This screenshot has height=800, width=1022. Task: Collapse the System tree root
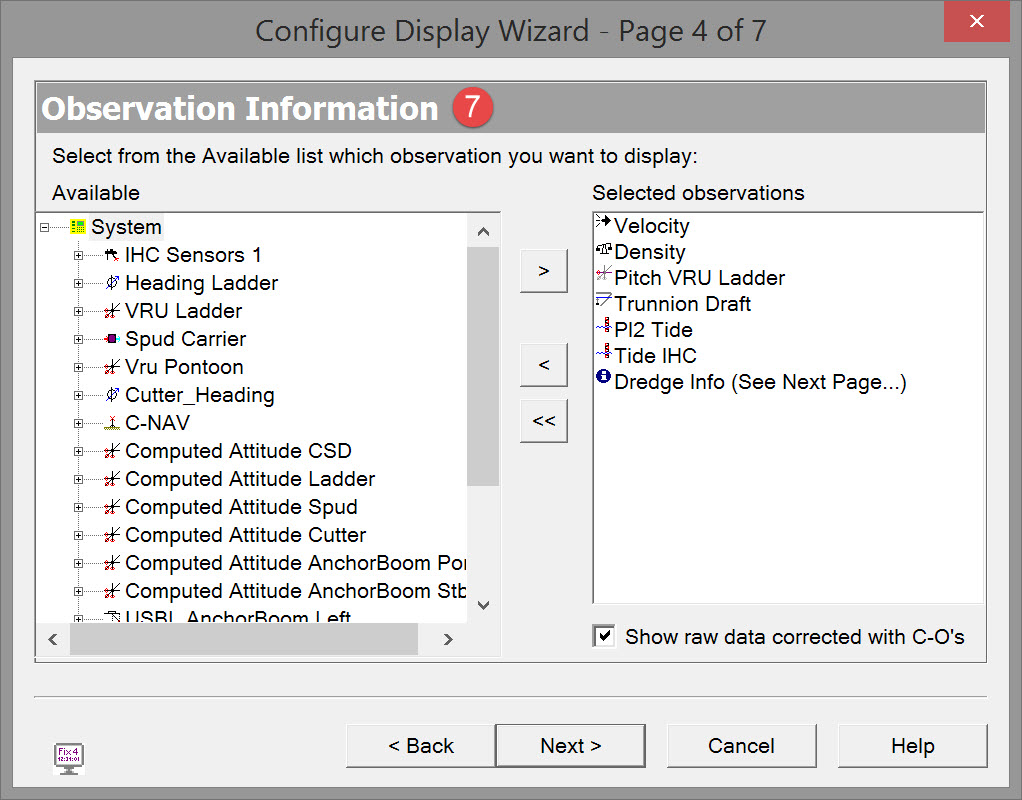point(45,228)
